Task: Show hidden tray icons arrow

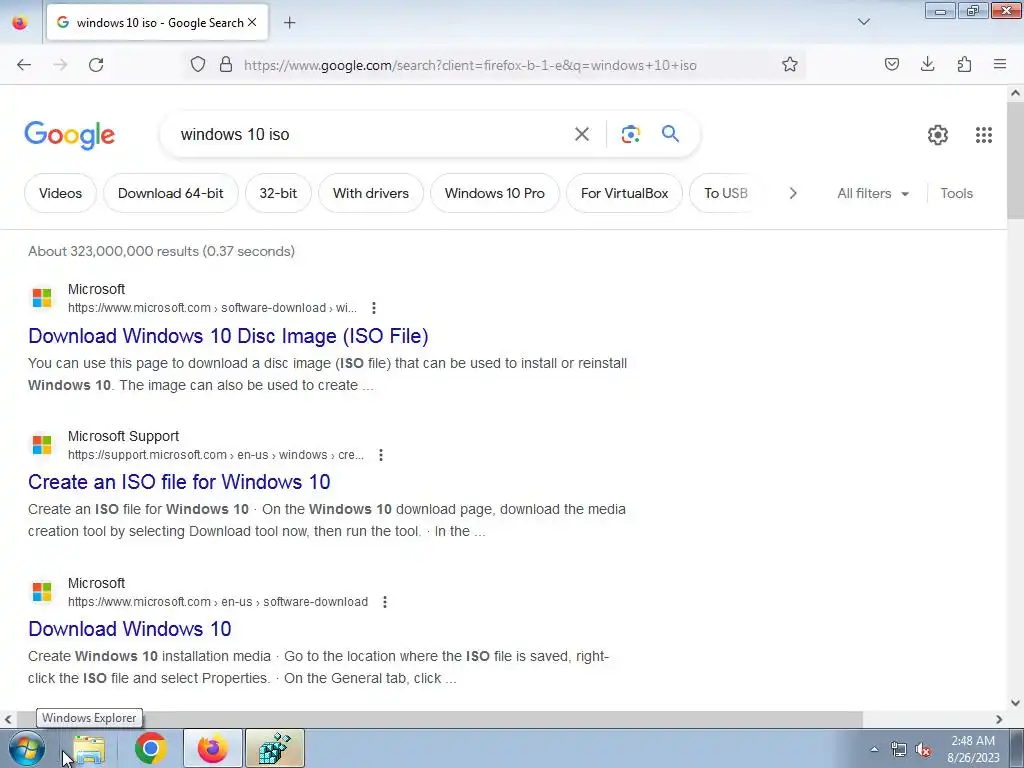Action: point(874,749)
